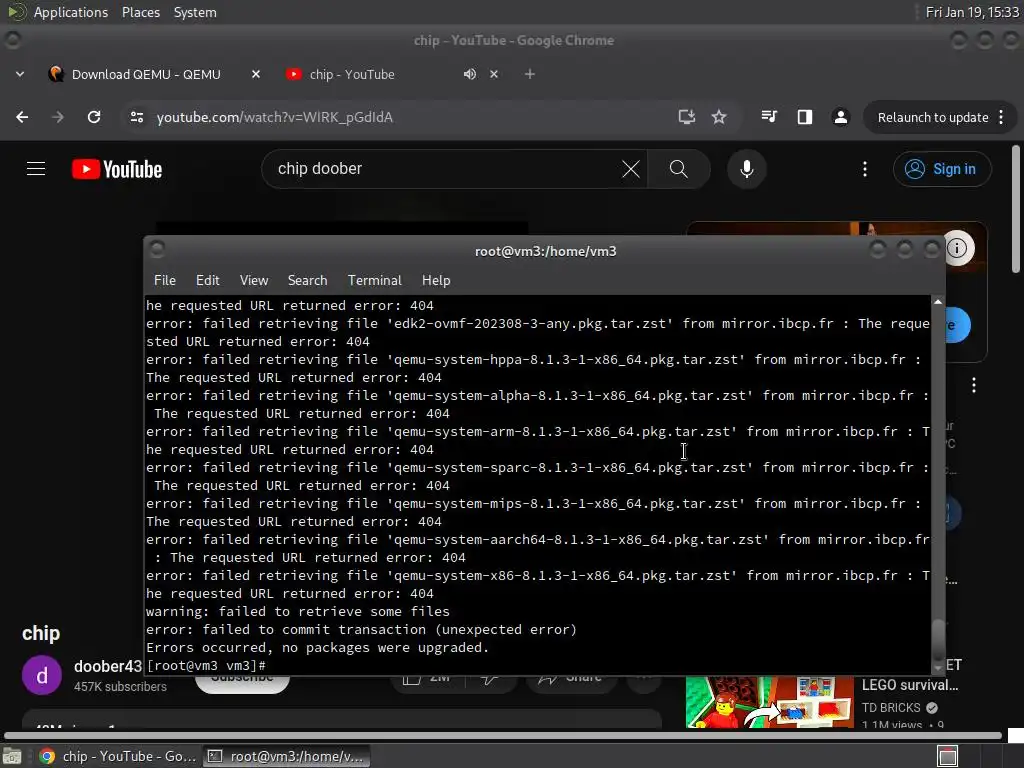
Task: Open the Applications menu
Action: coord(71,12)
